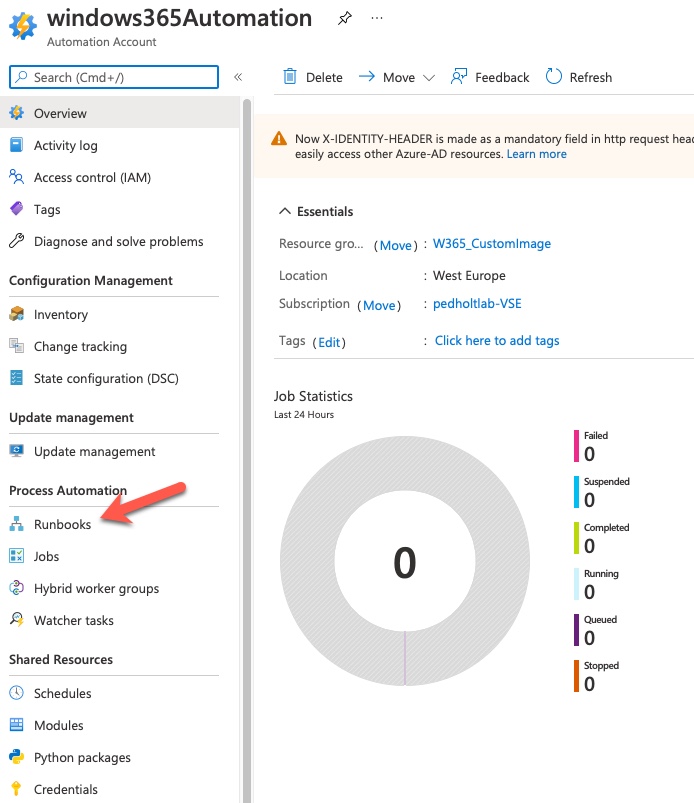Click the Change tracking icon
This screenshot has width=694, height=803.
pyautogui.click(x=16, y=346)
